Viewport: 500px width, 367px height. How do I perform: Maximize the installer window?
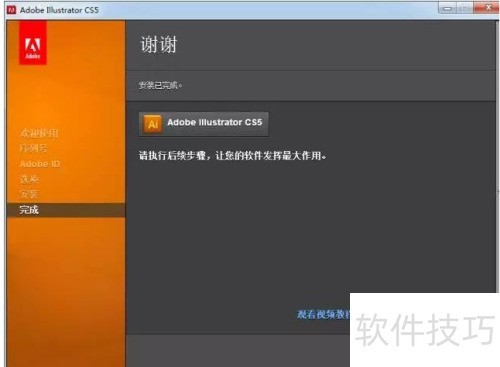click(x=465, y=8)
